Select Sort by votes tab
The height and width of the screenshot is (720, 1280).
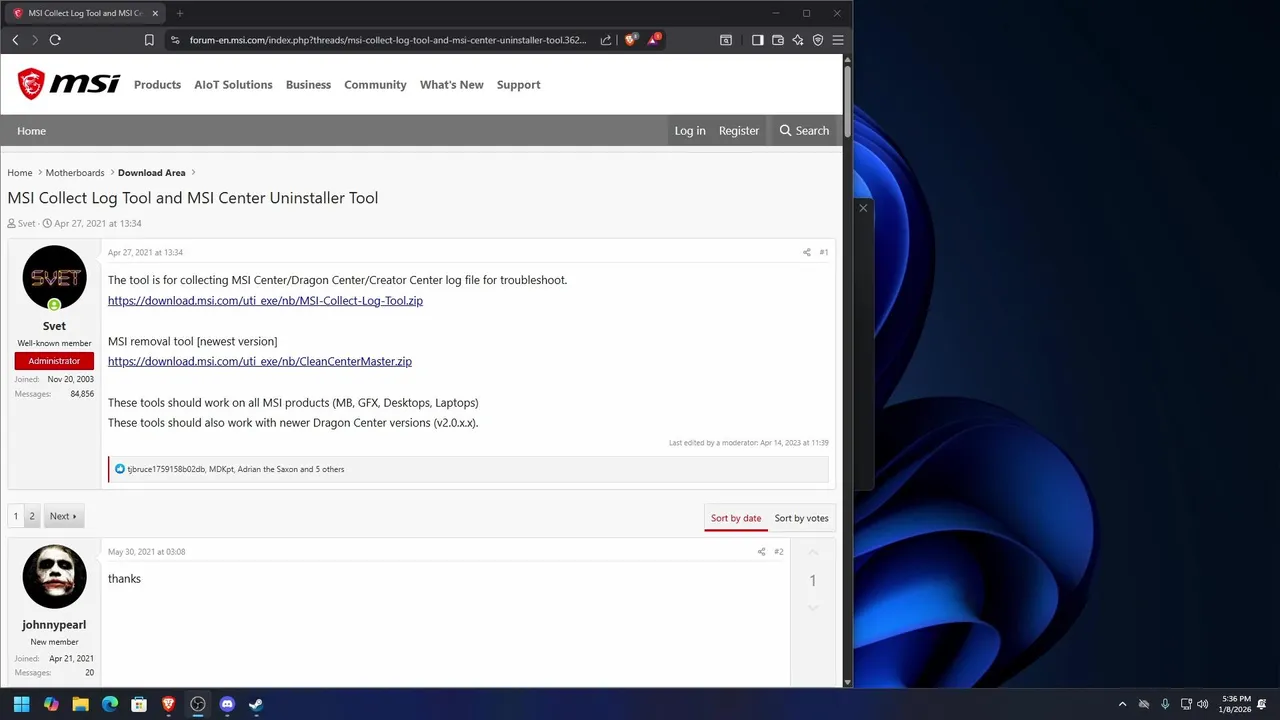click(802, 518)
